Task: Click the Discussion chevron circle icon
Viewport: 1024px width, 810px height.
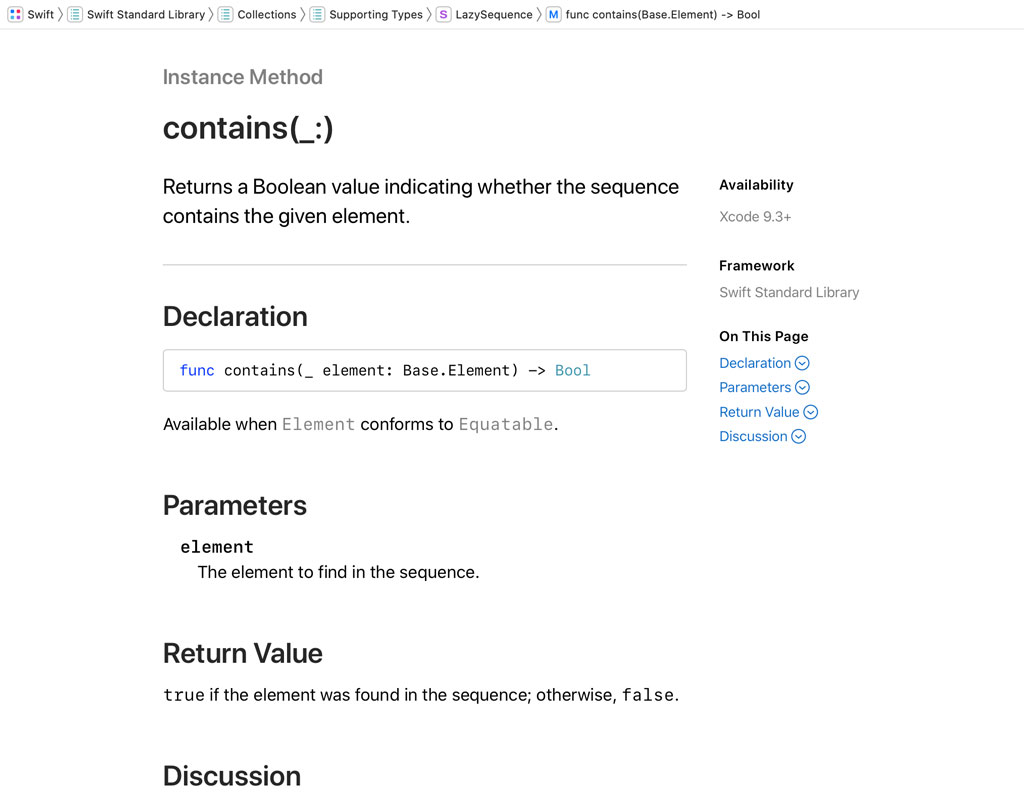Action: (798, 436)
